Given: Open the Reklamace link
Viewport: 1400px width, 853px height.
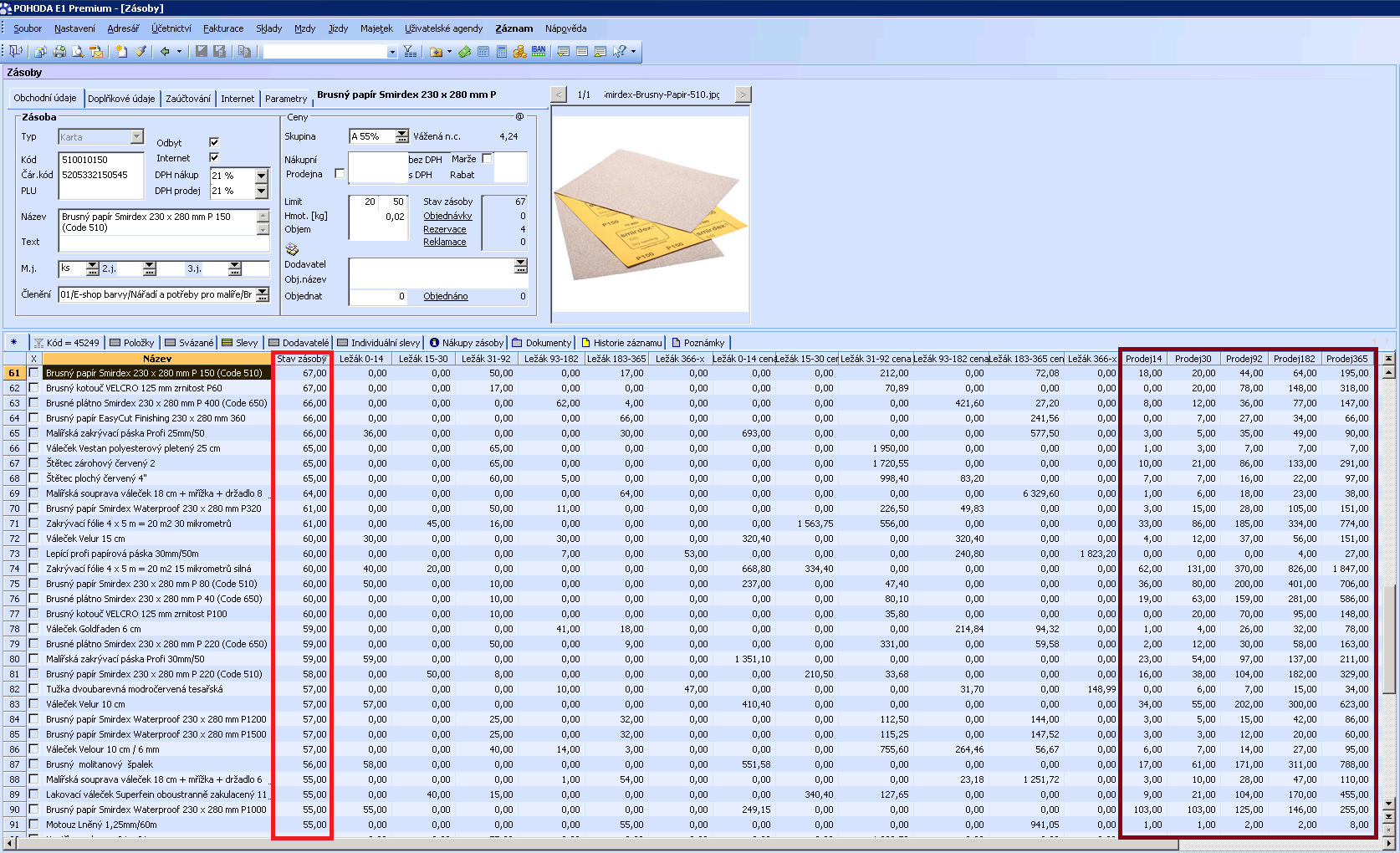Looking at the screenshot, I should point(445,242).
